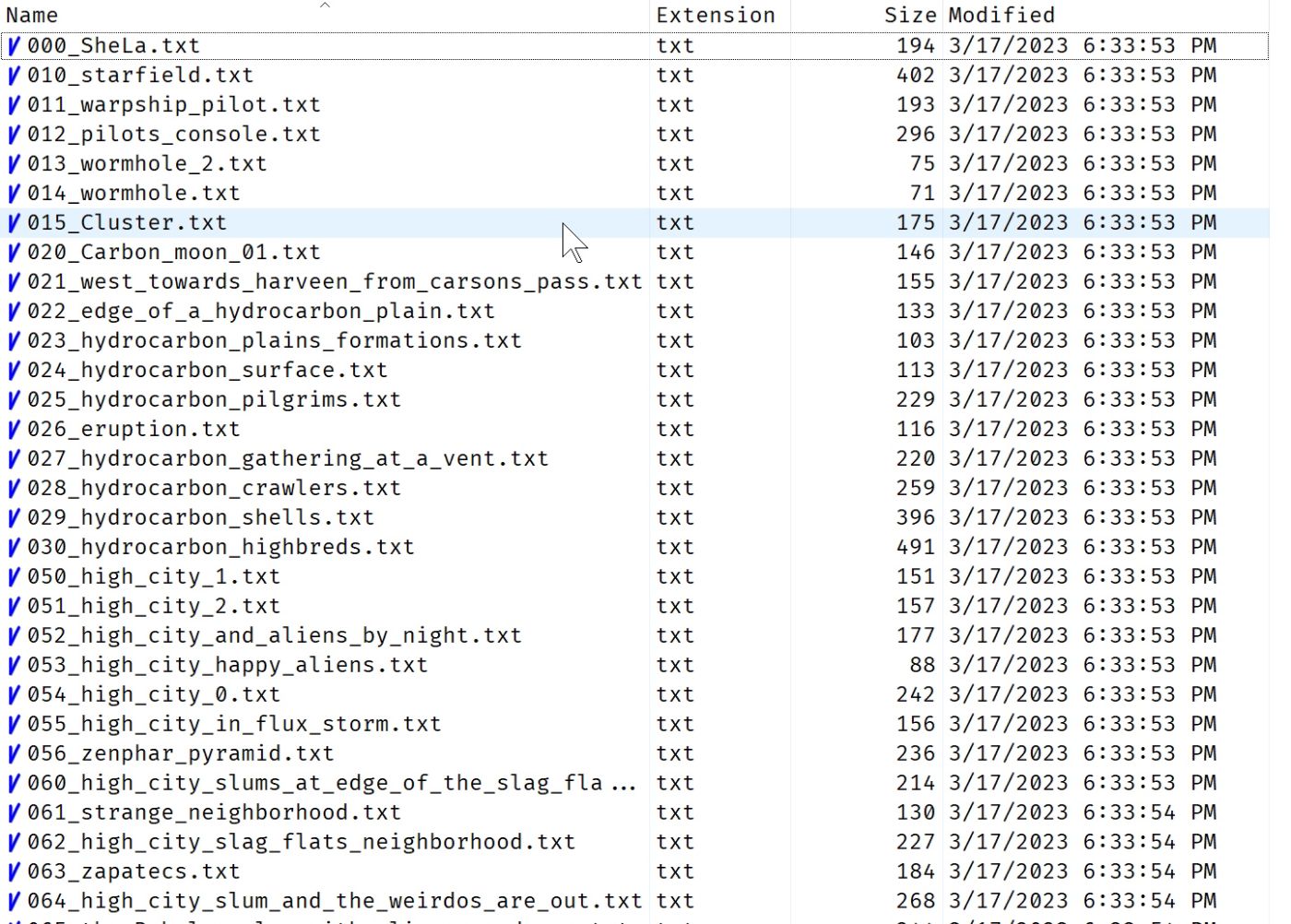The image size is (1291, 924).
Task: Click icon beside 056_zenphar_pyramid.txt
Action: tap(14, 754)
